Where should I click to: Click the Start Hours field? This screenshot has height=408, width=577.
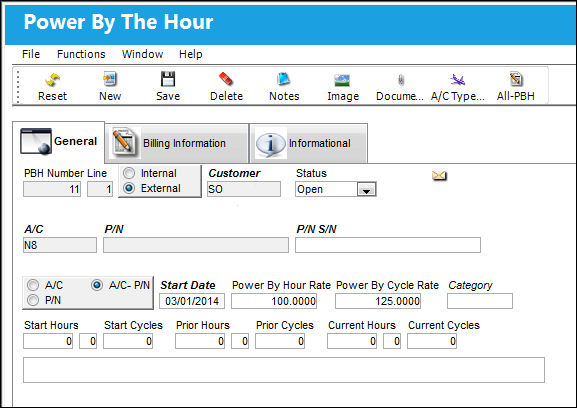[48, 341]
